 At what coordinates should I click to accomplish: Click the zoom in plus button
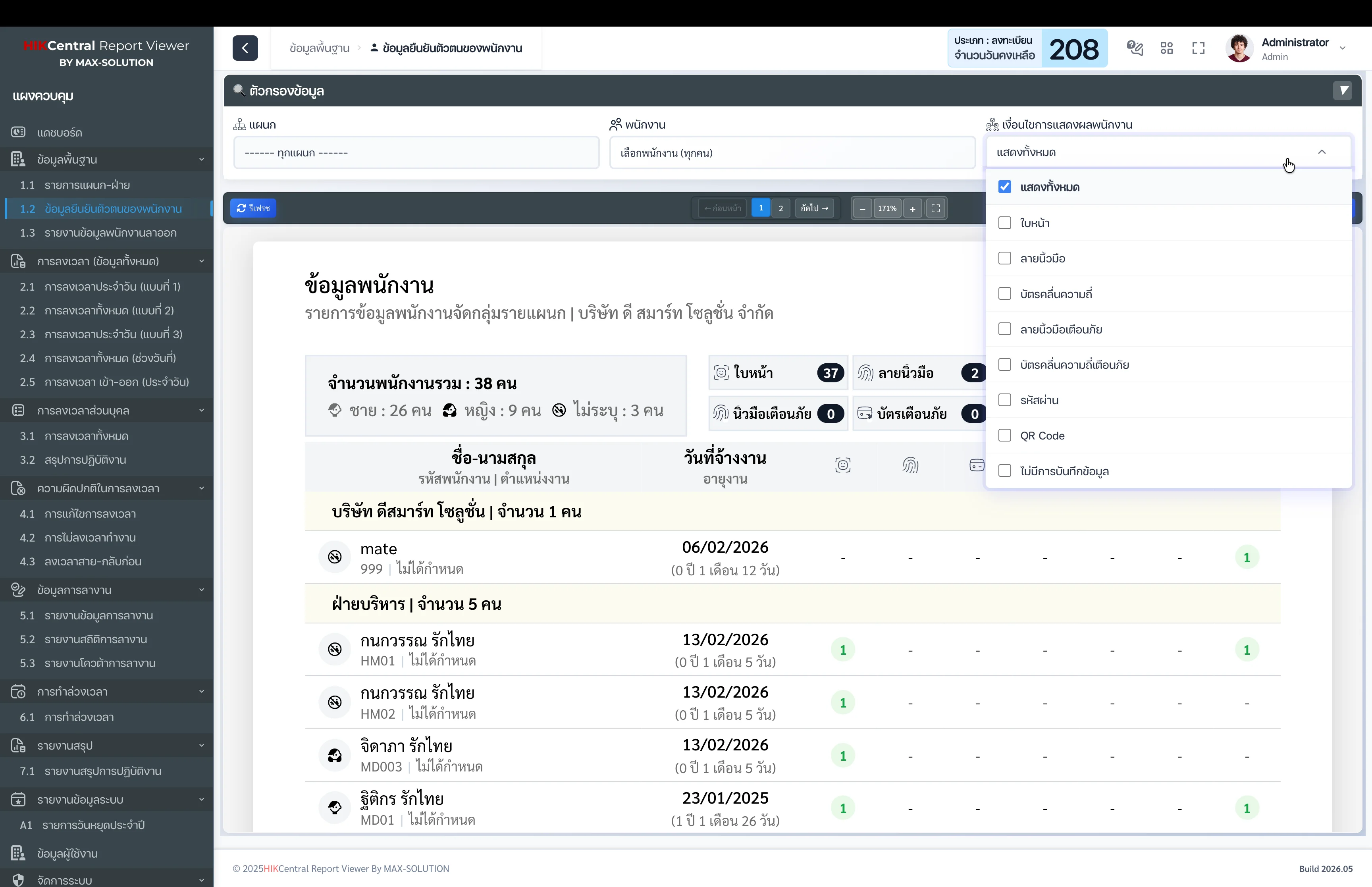[913, 208]
